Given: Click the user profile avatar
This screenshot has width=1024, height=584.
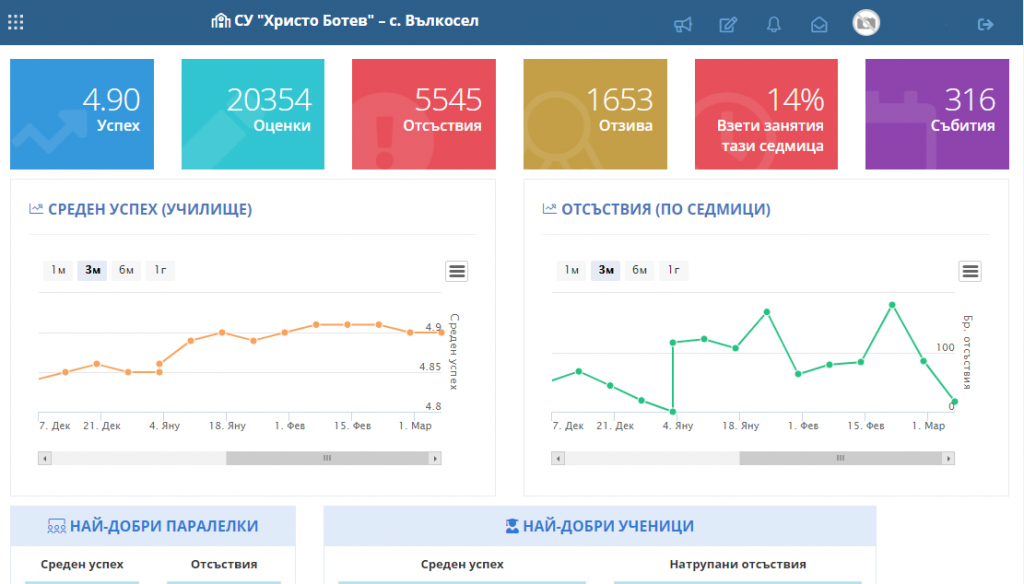Looking at the screenshot, I should [866, 23].
